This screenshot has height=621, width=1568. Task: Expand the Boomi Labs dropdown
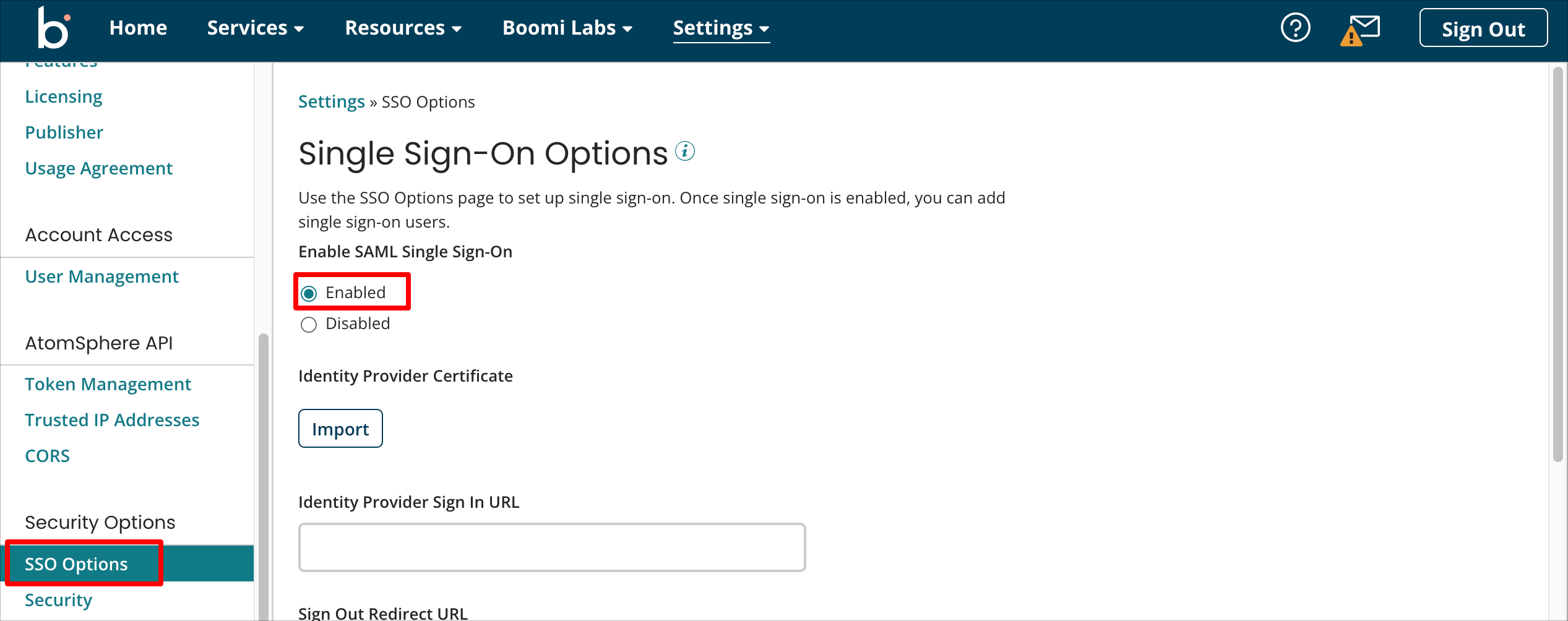pos(567,28)
